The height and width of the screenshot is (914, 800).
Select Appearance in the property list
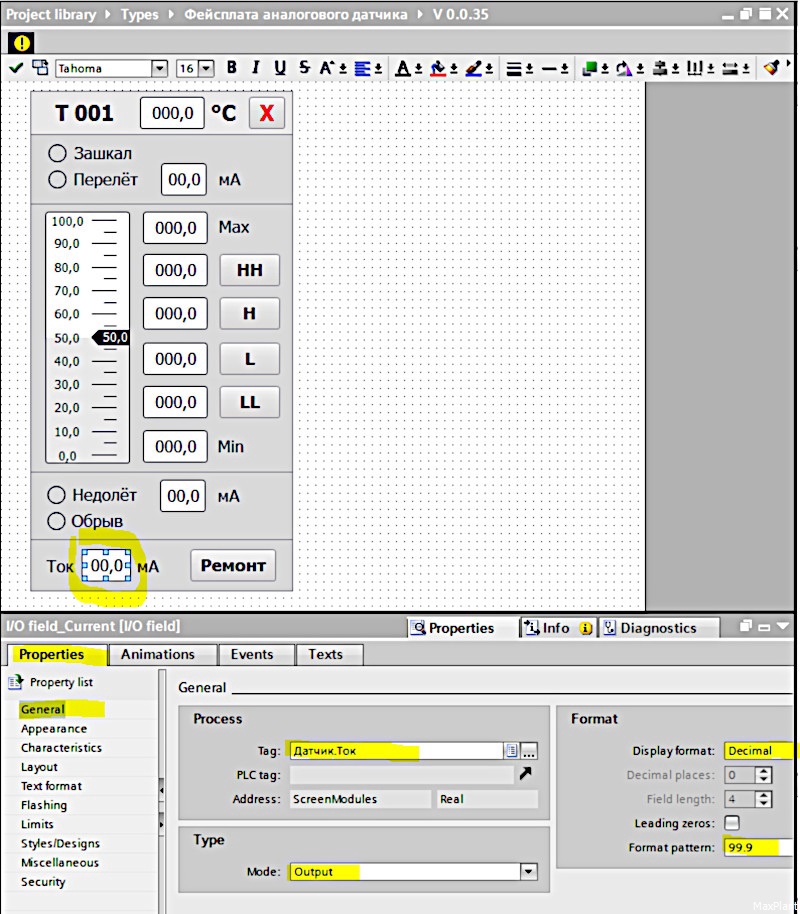(x=54, y=729)
